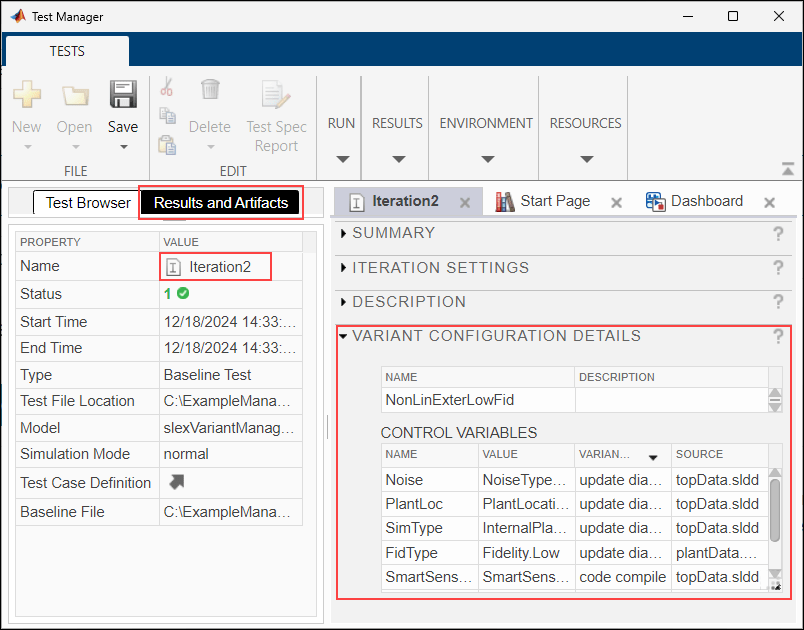This screenshot has width=804, height=630.
Task: Select the Results and Artifacts tab
Action: pyautogui.click(x=221, y=203)
